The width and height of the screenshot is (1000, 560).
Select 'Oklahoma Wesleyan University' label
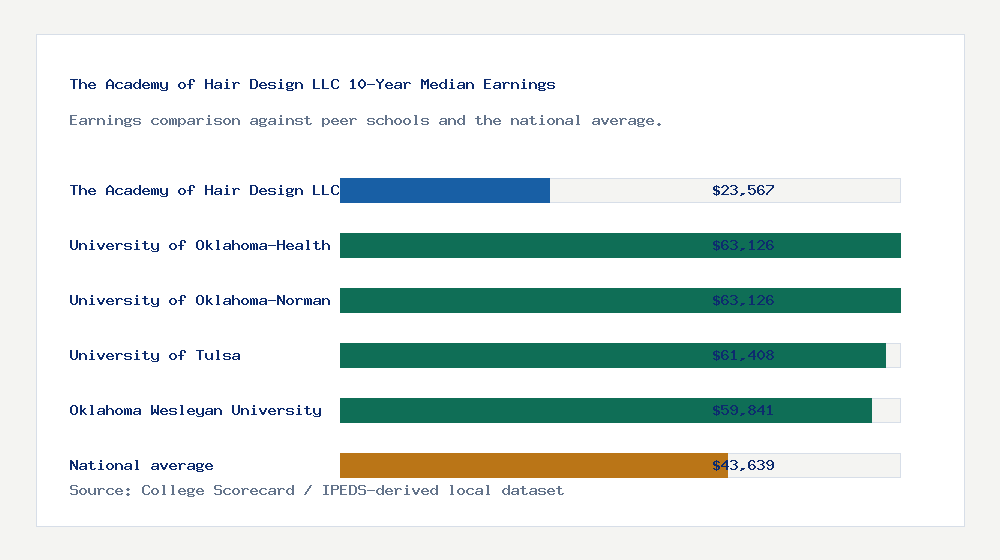(196, 410)
